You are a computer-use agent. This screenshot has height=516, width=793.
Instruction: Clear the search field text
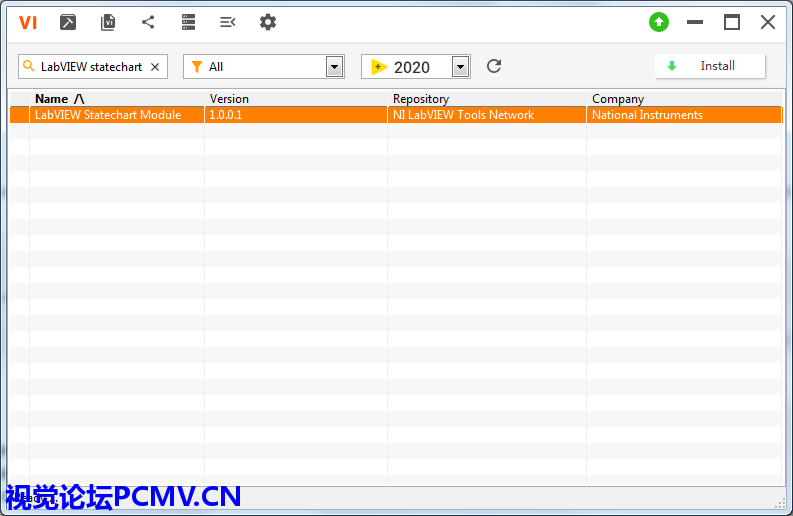(x=155, y=67)
